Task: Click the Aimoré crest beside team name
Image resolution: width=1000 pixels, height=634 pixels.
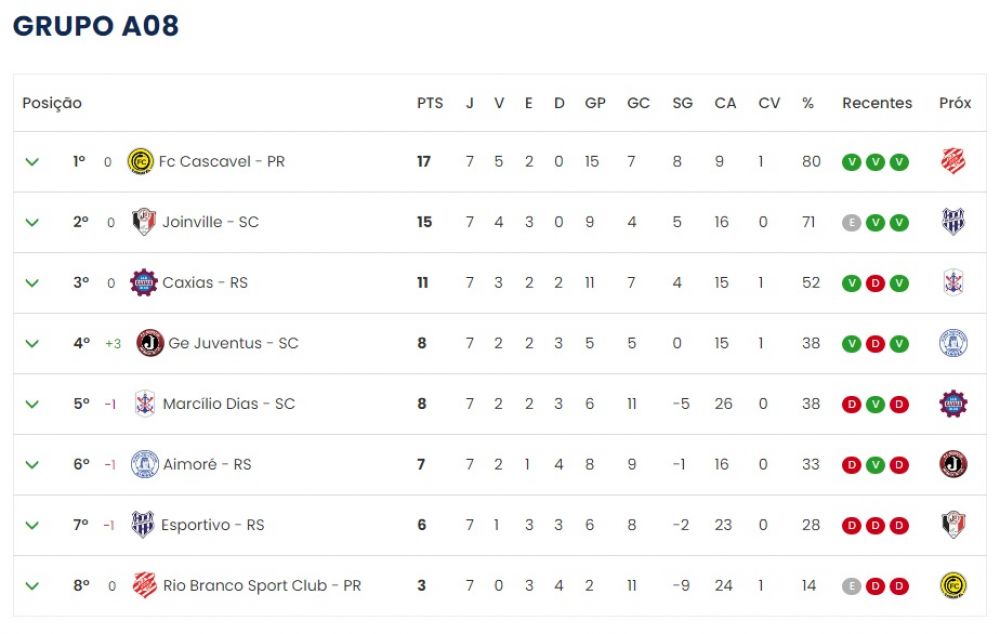Action: pos(144,464)
